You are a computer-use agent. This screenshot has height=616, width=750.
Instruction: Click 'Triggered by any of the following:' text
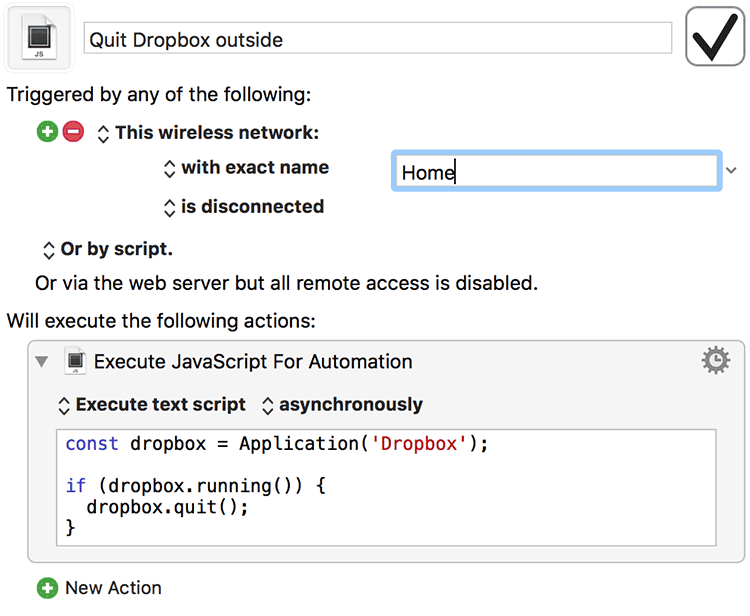(159, 95)
